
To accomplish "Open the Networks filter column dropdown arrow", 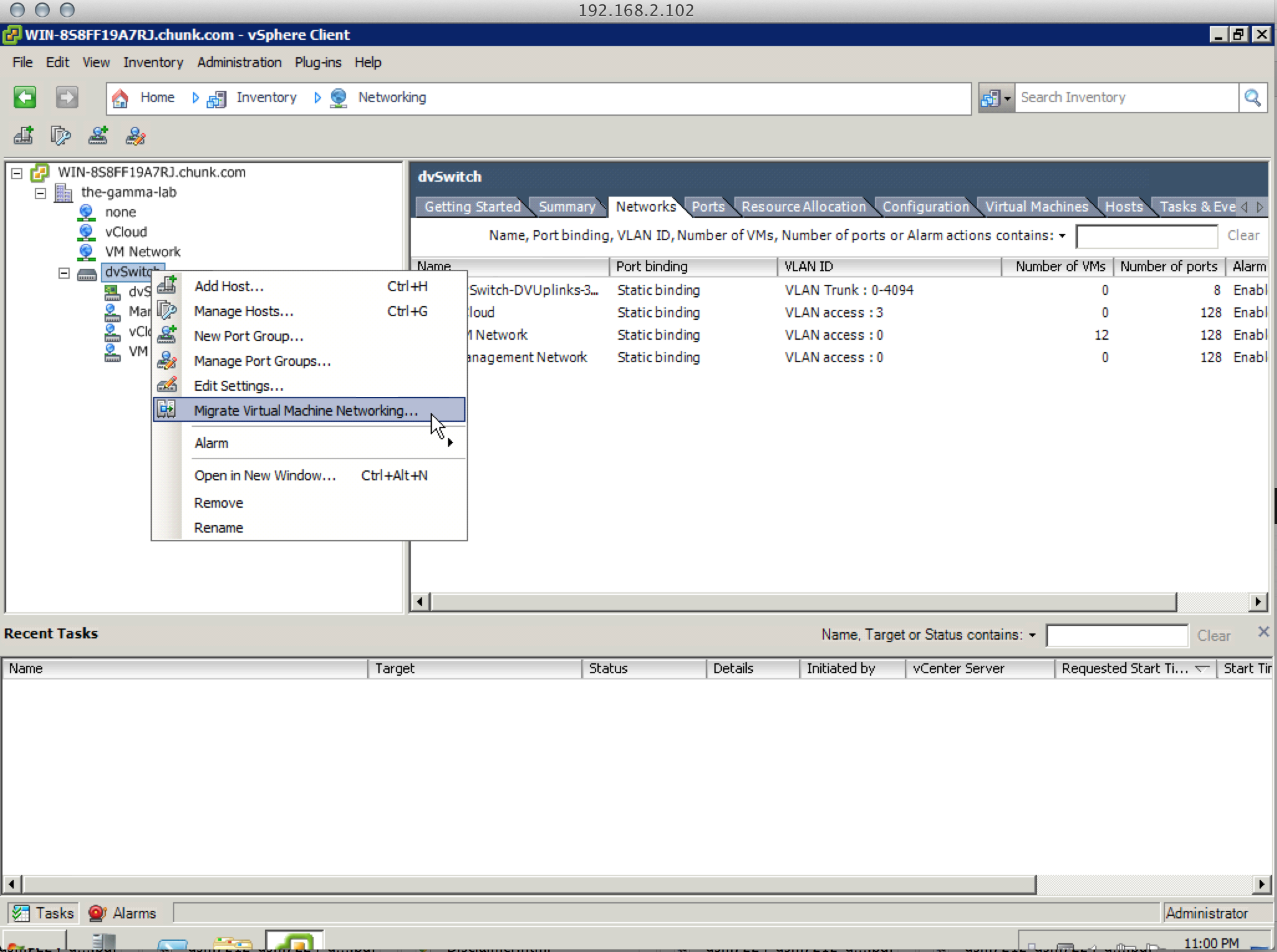I will point(1062,236).
